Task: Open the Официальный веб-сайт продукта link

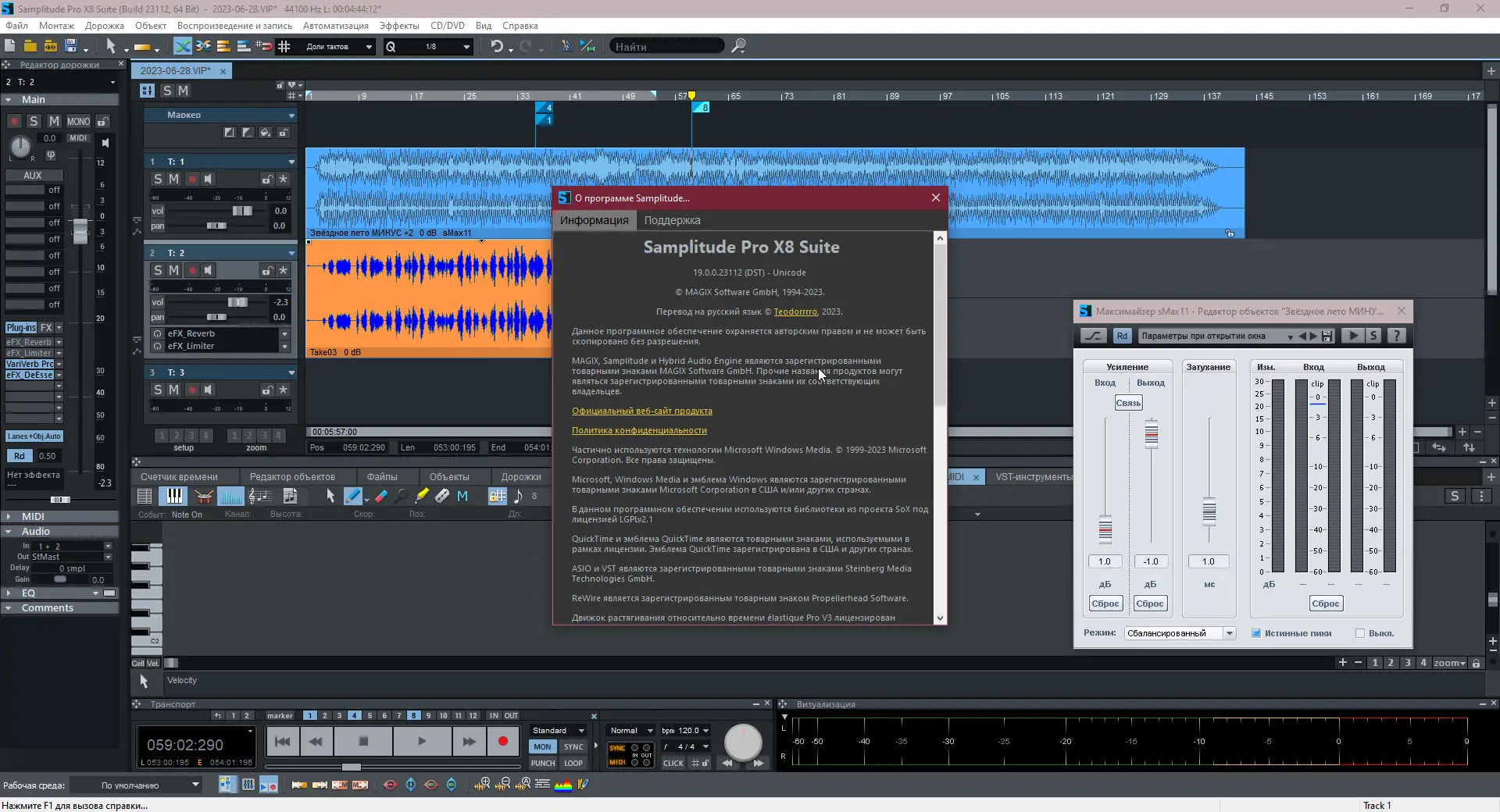Action: click(642, 410)
